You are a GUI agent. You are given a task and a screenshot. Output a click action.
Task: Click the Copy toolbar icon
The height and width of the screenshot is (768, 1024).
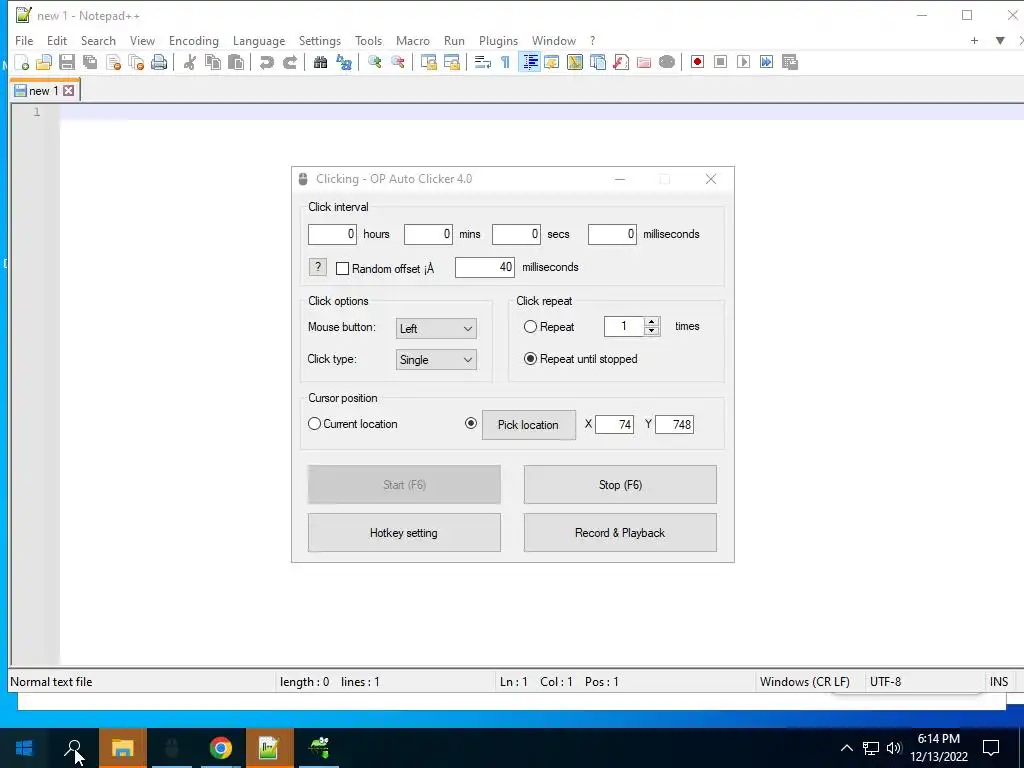[x=213, y=62]
